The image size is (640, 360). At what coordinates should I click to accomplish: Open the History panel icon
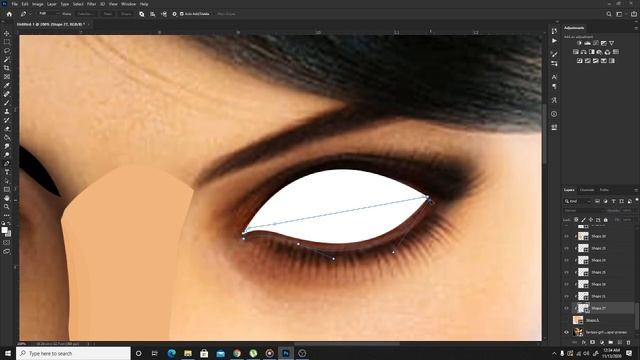tap(554, 31)
